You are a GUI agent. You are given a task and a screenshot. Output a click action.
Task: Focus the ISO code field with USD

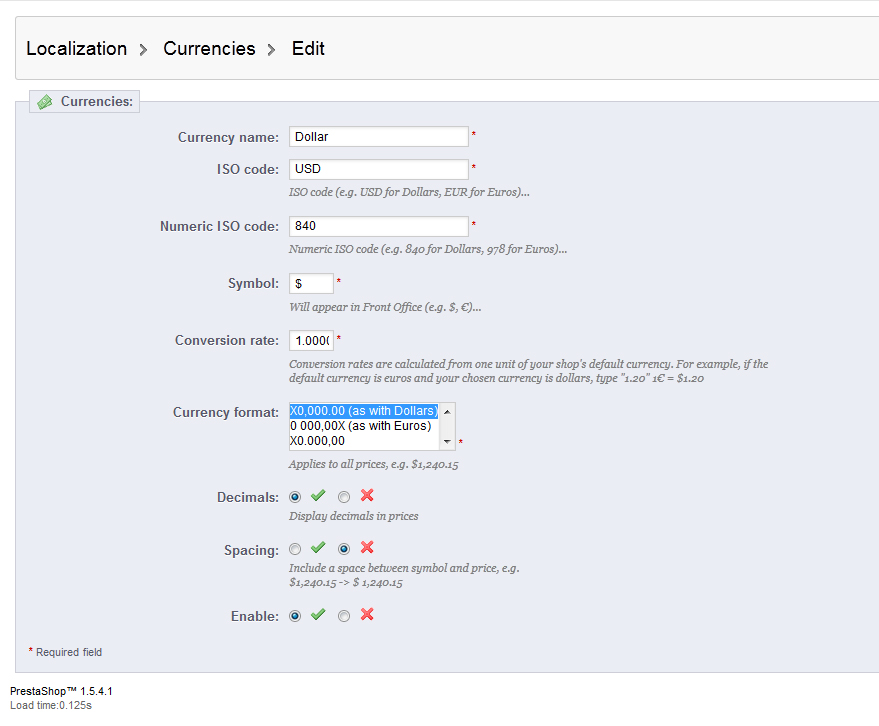point(379,169)
